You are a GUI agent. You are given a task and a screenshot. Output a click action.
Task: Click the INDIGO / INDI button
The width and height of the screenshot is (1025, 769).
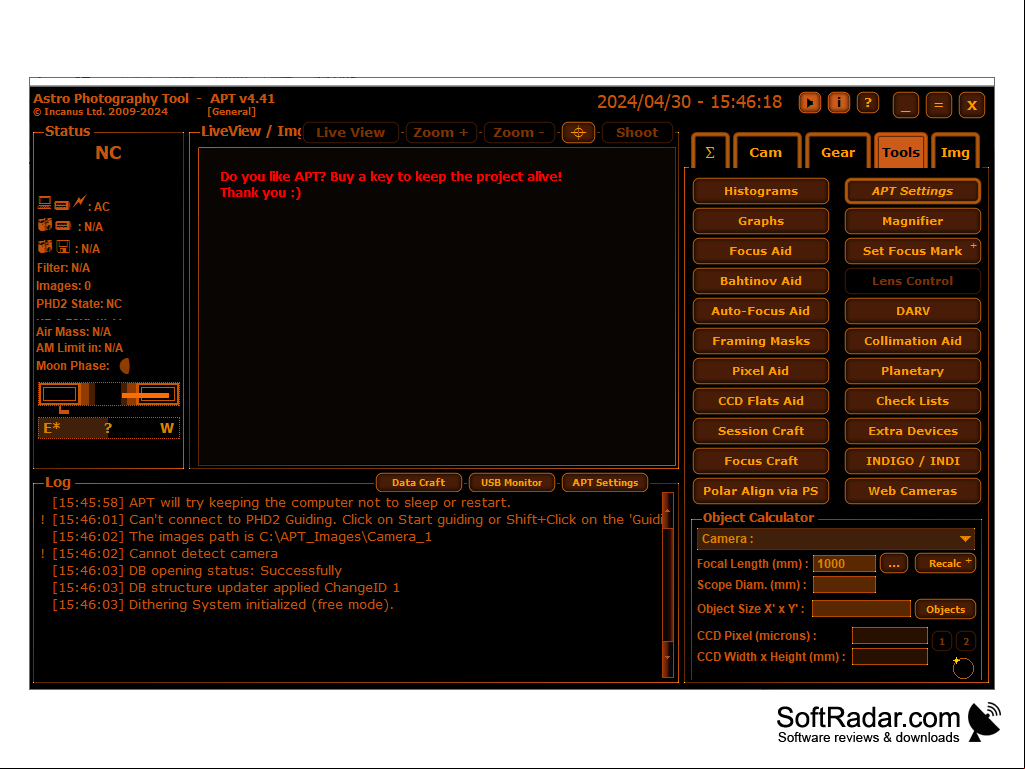(913, 461)
